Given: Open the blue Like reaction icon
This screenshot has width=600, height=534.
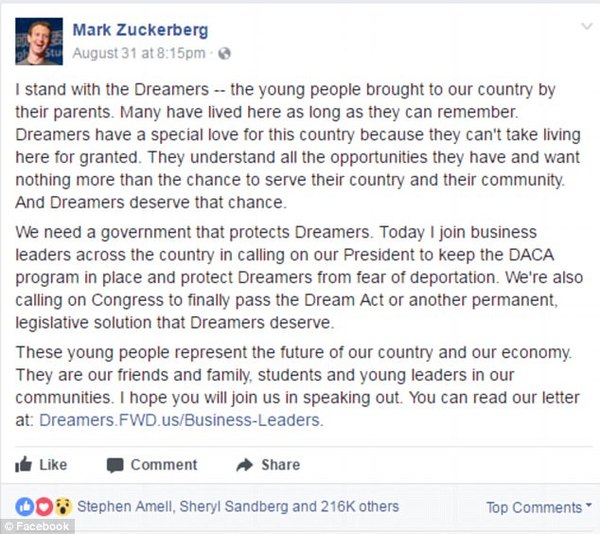Looking at the screenshot, I should (x=23, y=506).
